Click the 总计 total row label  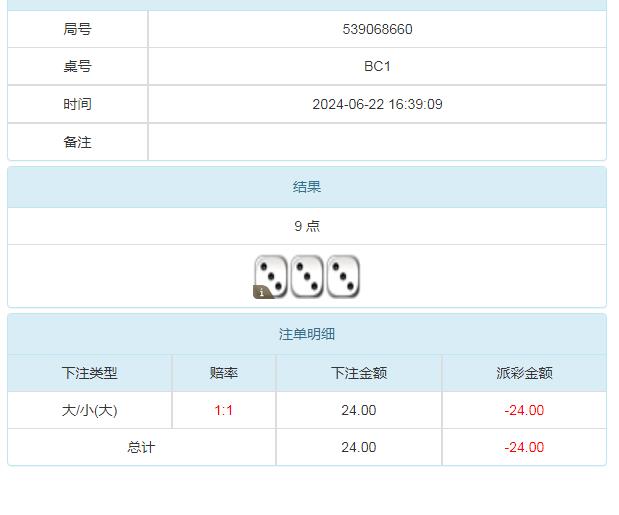141,447
